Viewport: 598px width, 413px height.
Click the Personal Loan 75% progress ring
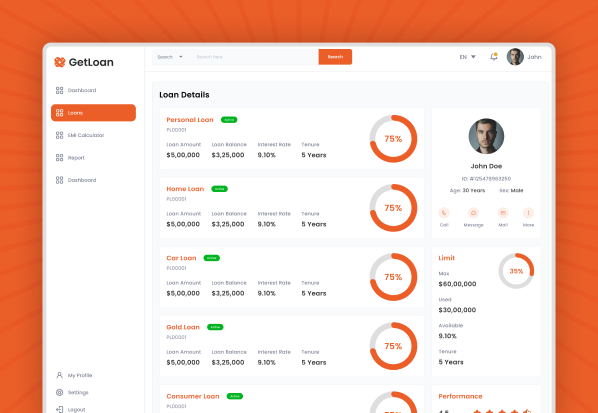[393, 139]
